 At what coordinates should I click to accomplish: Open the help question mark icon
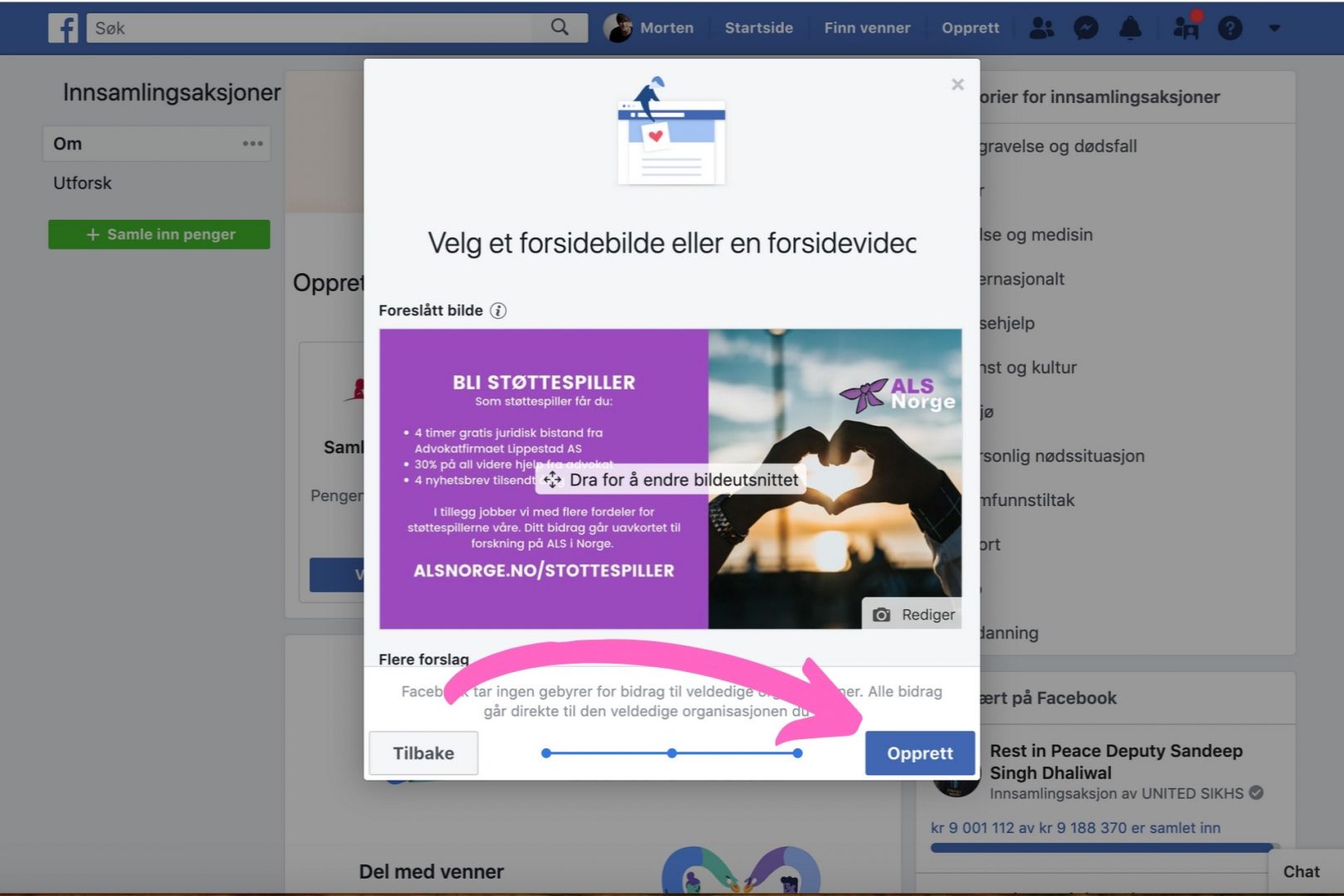[x=1230, y=28]
